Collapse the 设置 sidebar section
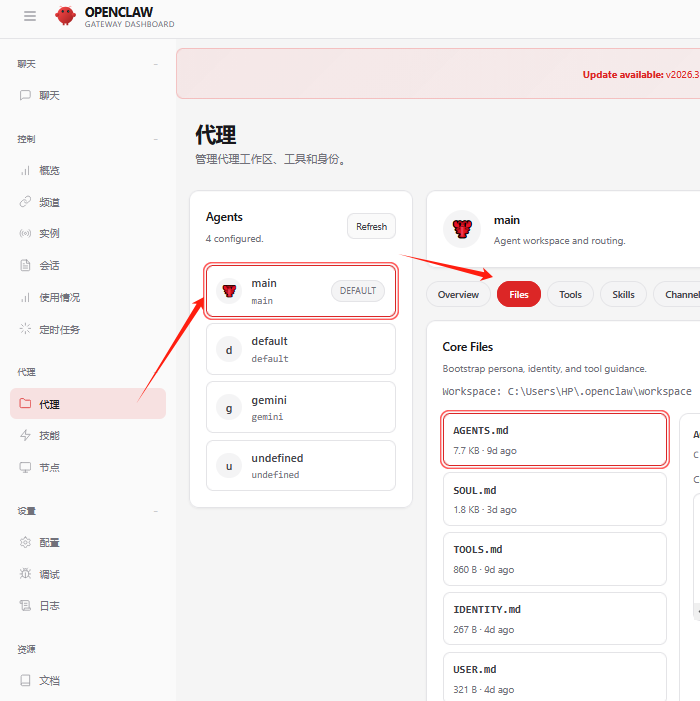Viewport: 700px width, 701px height. point(155,511)
